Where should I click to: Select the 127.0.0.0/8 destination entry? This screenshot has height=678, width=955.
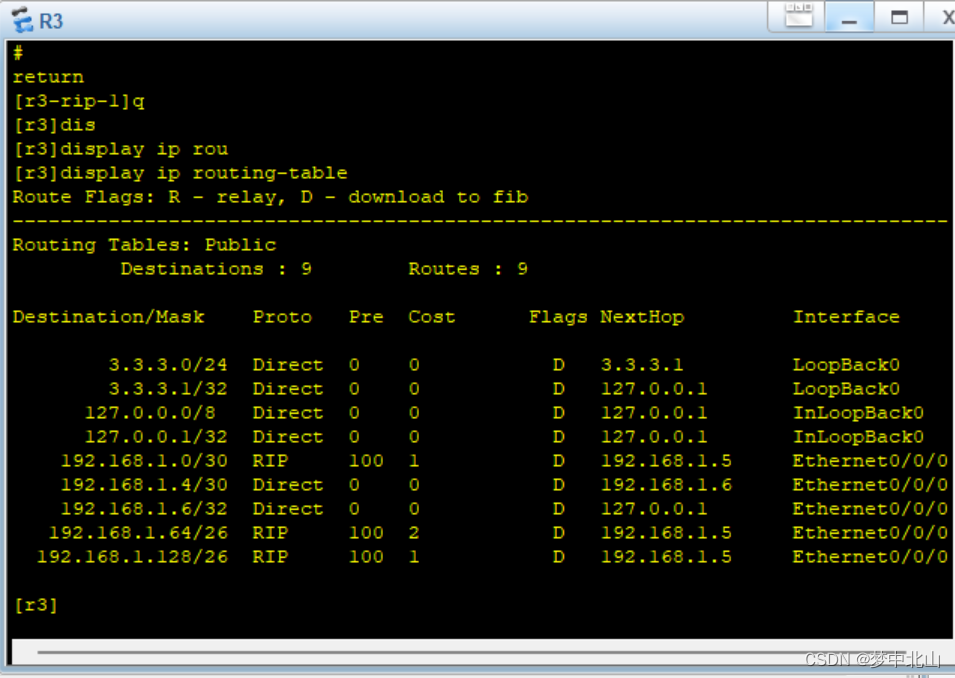click(x=150, y=413)
